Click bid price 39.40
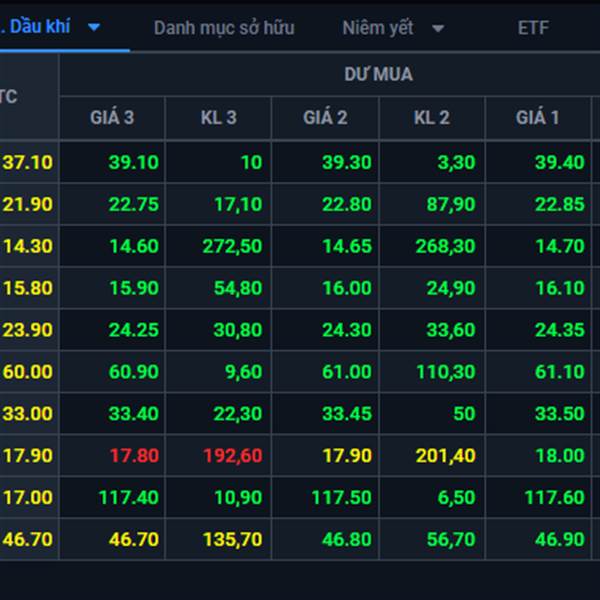The height and width of the screenshot is (600, 600). click(560, 162)
